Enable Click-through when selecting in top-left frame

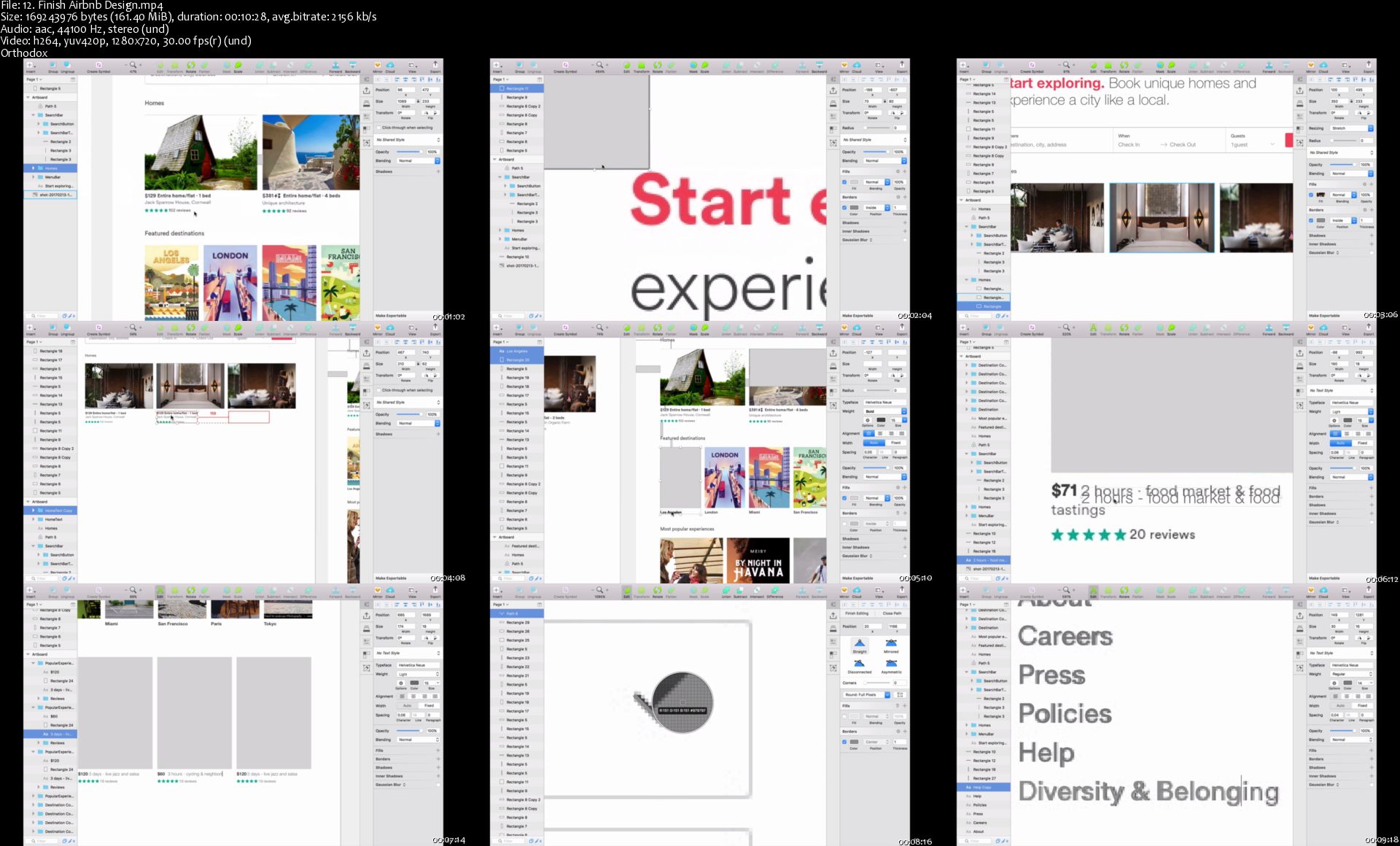point(379,128)
